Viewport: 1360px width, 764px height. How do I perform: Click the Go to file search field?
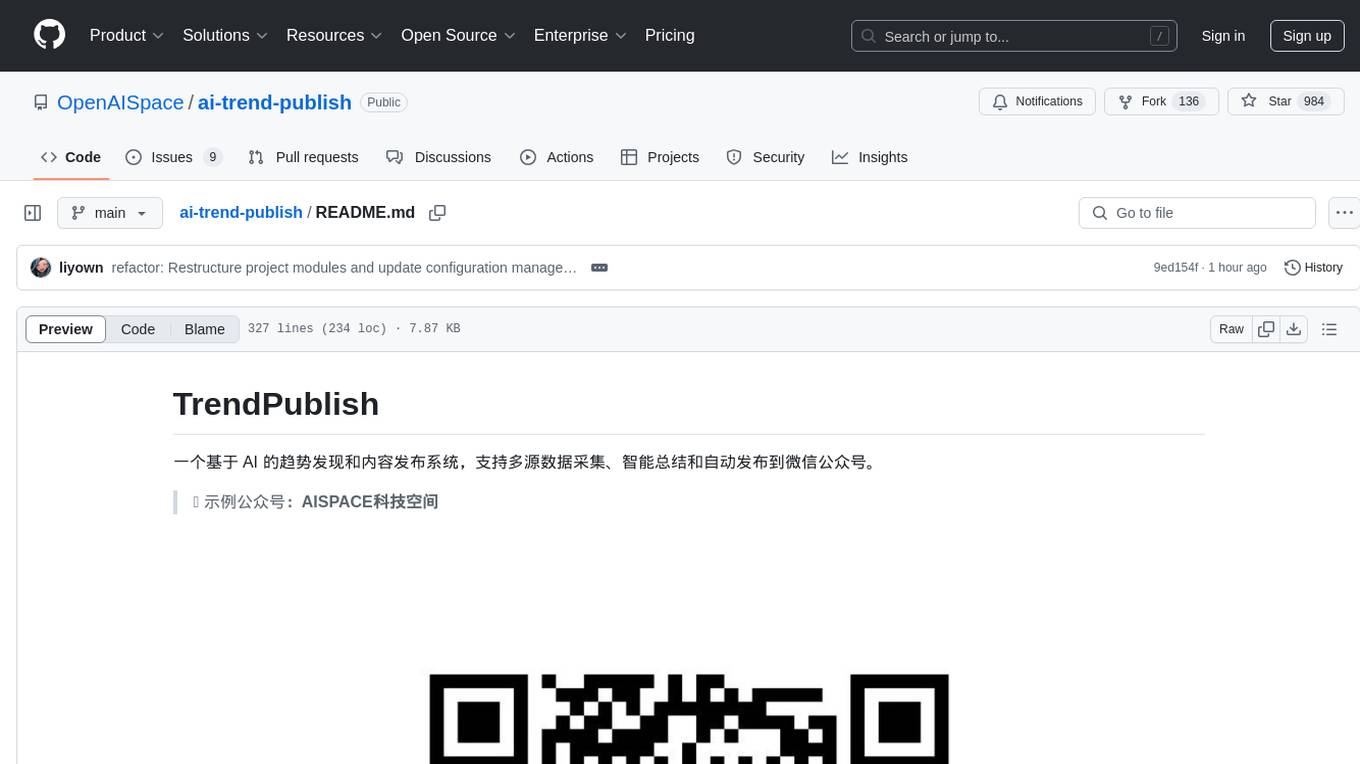(1197, 213)
